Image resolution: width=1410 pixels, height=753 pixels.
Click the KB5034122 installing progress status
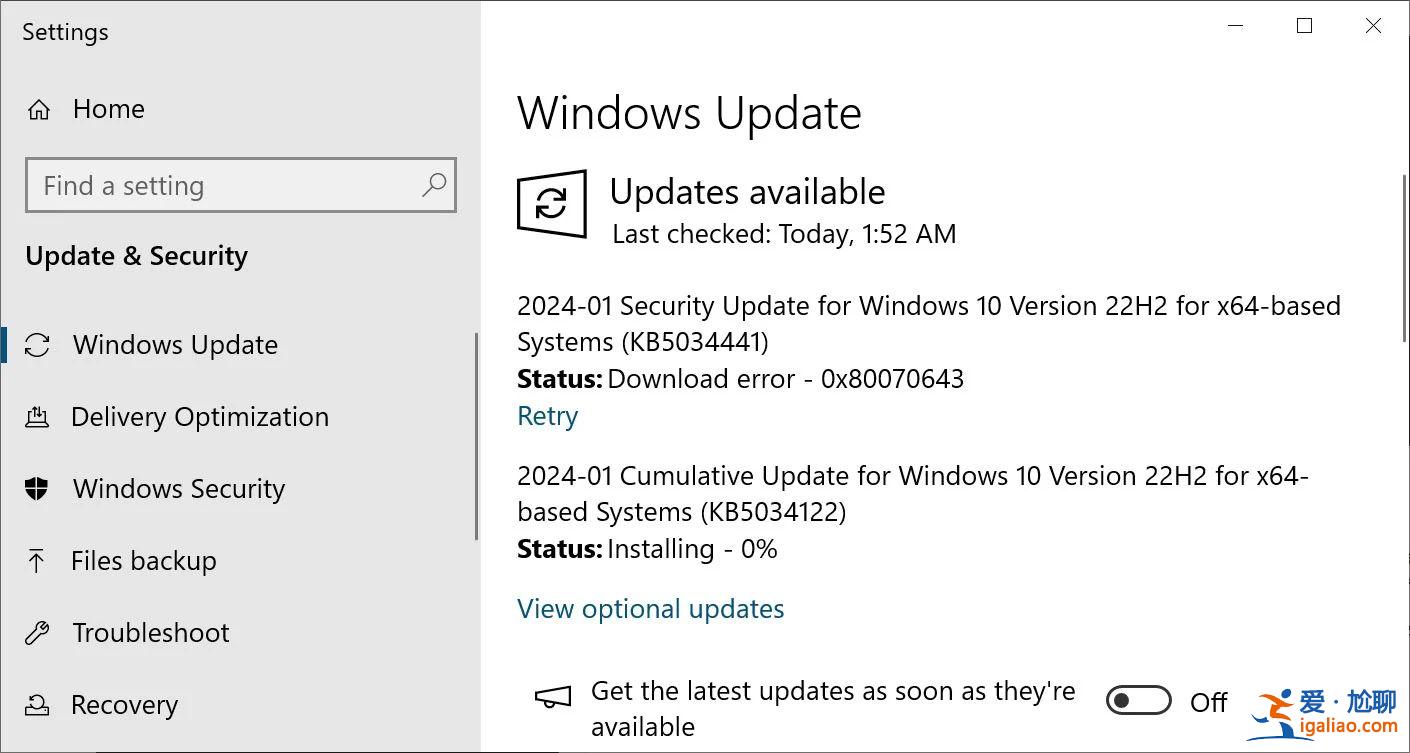[x=646, y=549]
